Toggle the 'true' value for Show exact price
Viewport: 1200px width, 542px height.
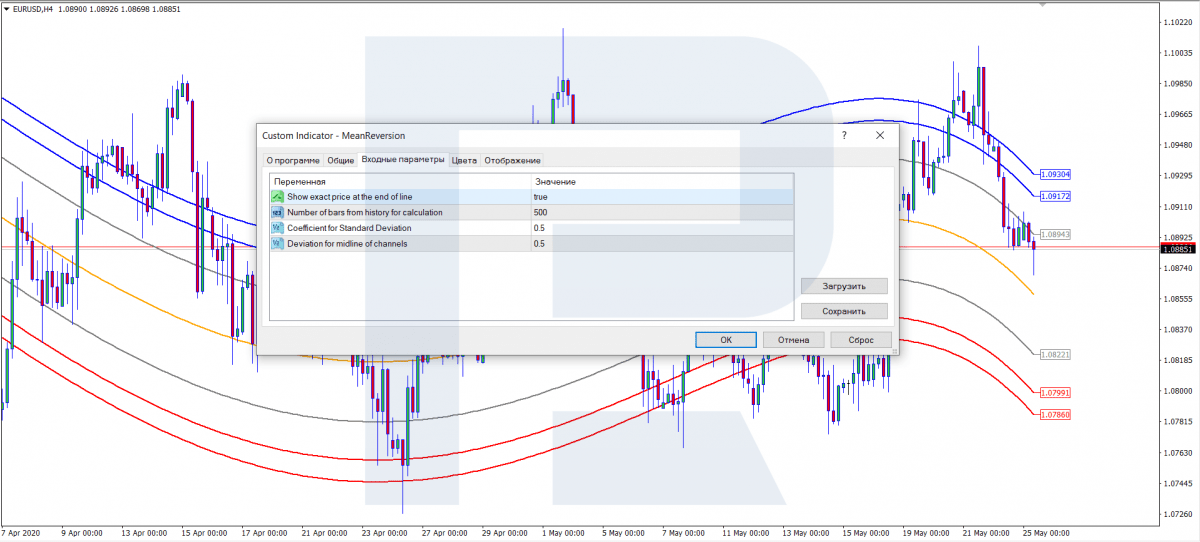coord(541,197)
